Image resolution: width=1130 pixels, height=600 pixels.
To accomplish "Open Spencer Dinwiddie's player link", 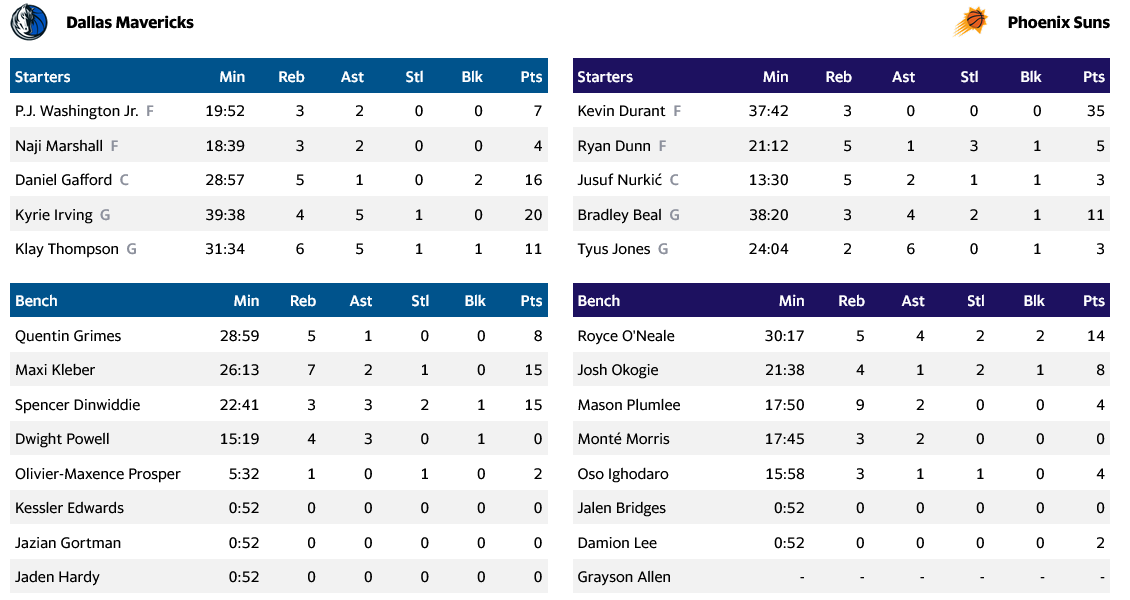I will click(77, 405).
